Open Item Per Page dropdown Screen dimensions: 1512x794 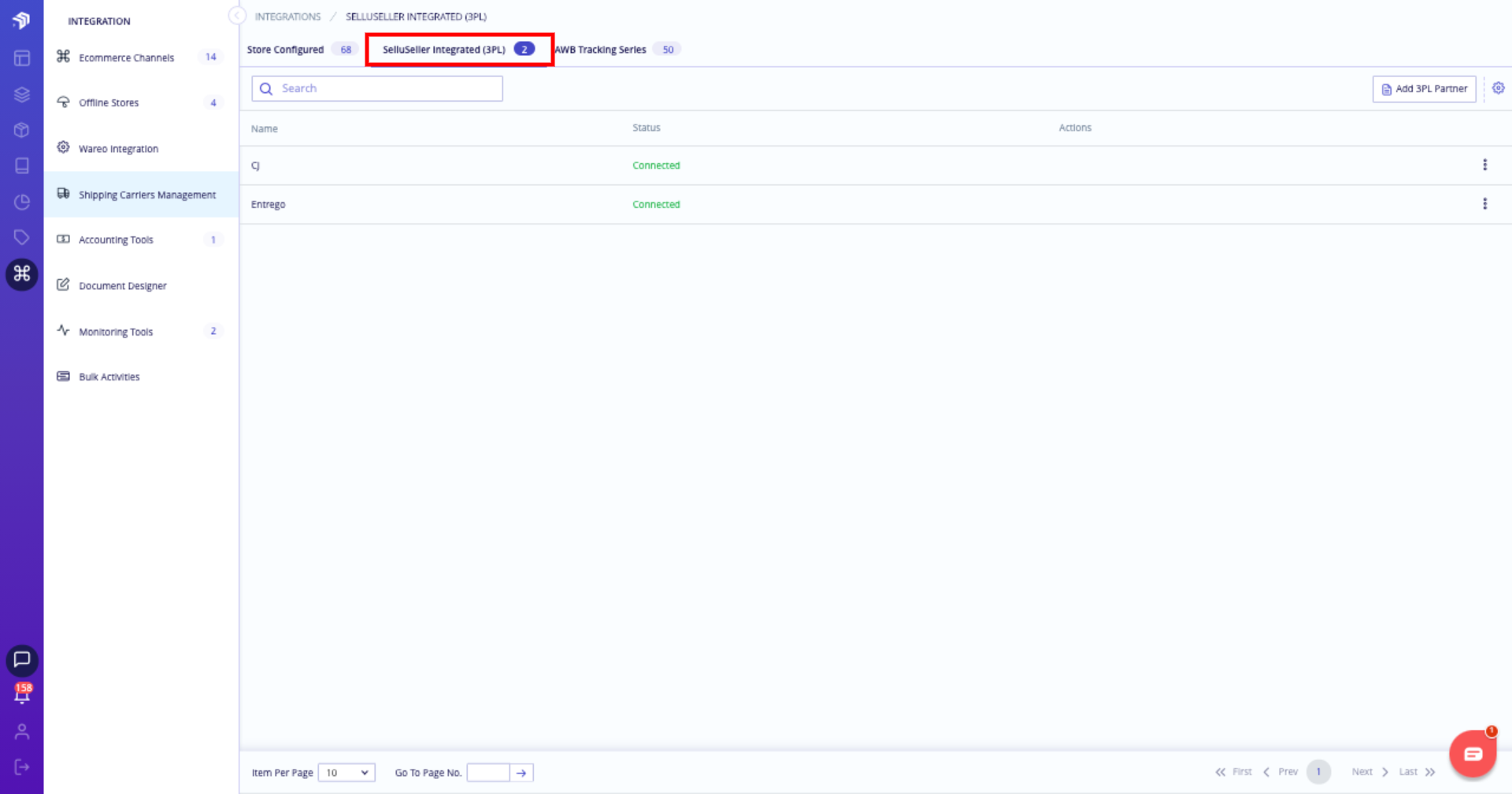(x=346, y=773)
